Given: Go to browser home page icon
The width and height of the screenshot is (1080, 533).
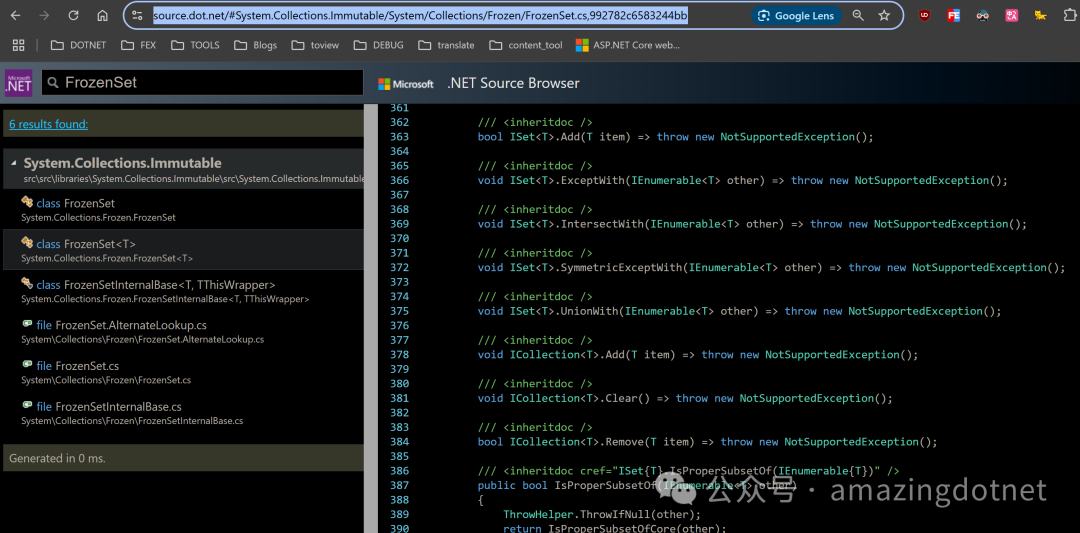Looking at the screenshot, I should tap(102, 16).
